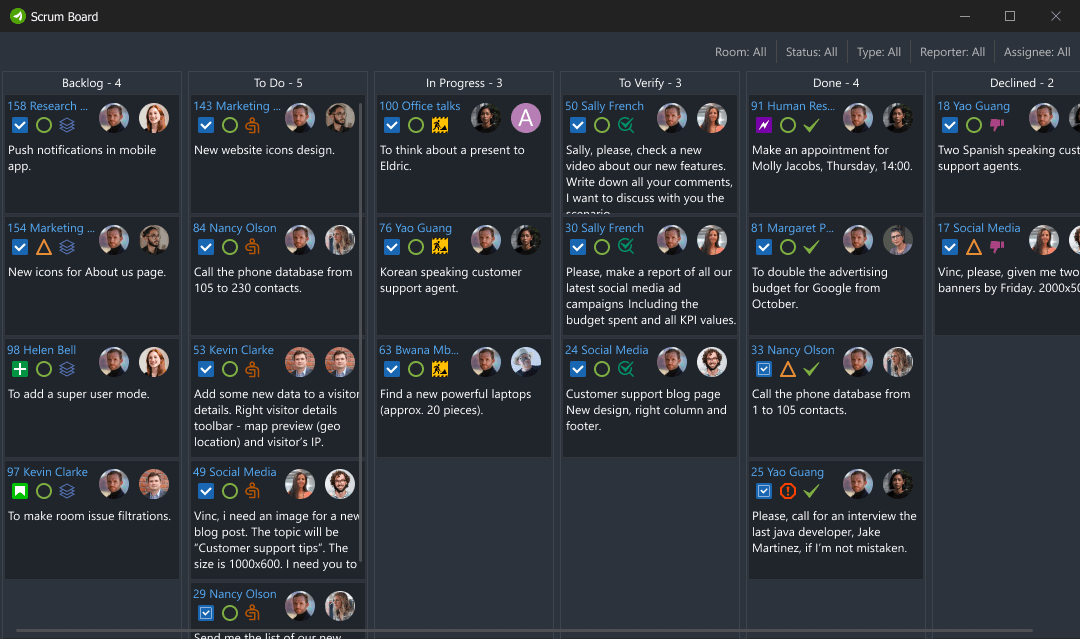
Task: Open the Status: All filter
Action: (811, 51)
